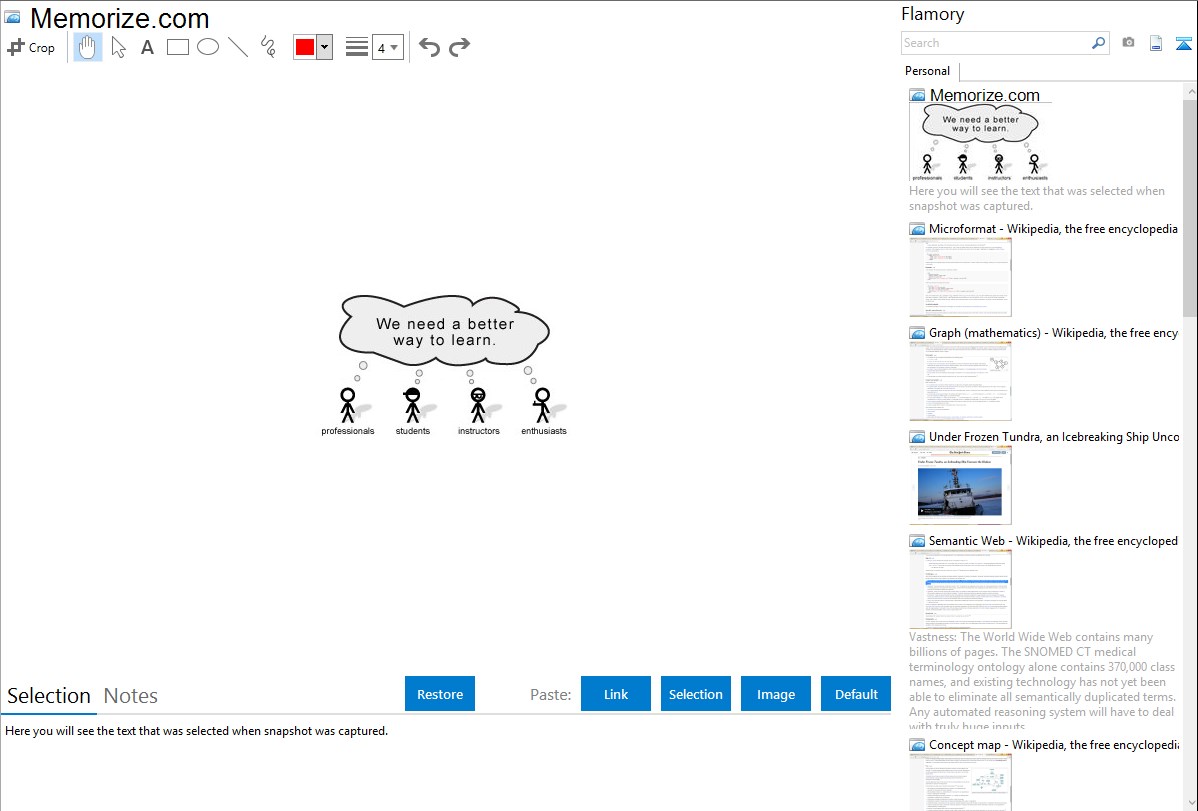Open Concept map snapshot thumbnail
The image size is (1198, 811).
click(x=960, y=782)
